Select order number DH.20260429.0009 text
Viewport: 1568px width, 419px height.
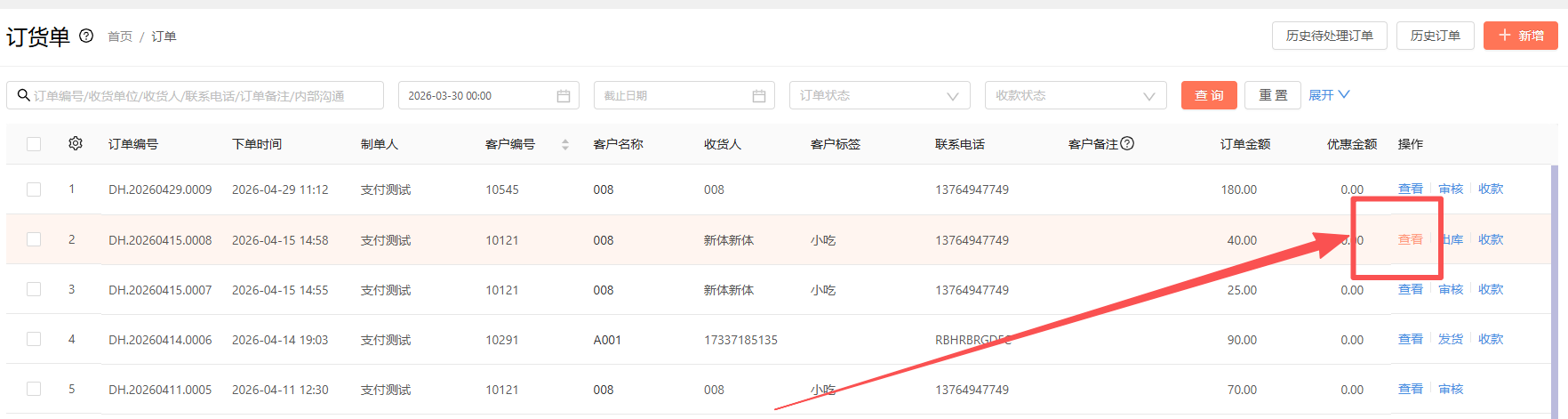(x=160, y=189)
